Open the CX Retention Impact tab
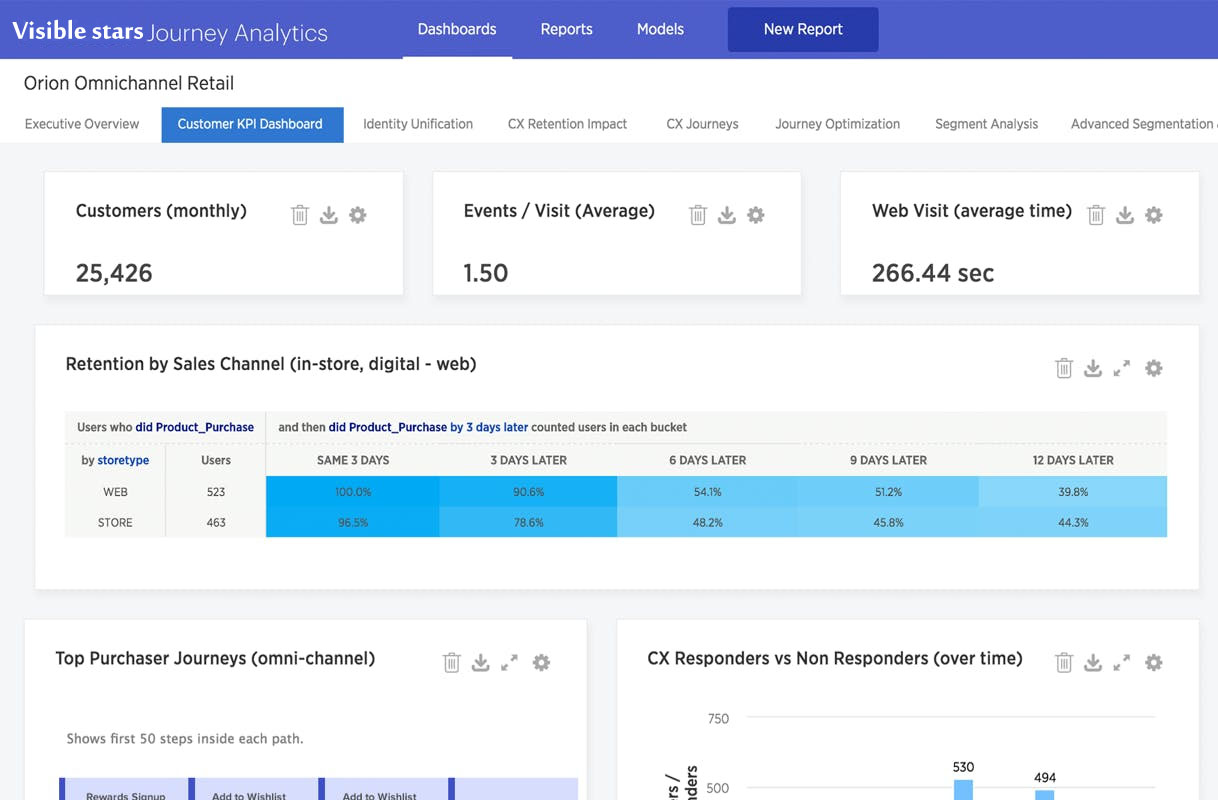The height and width of the screenshot is (800, 1218). click(567, 124)
